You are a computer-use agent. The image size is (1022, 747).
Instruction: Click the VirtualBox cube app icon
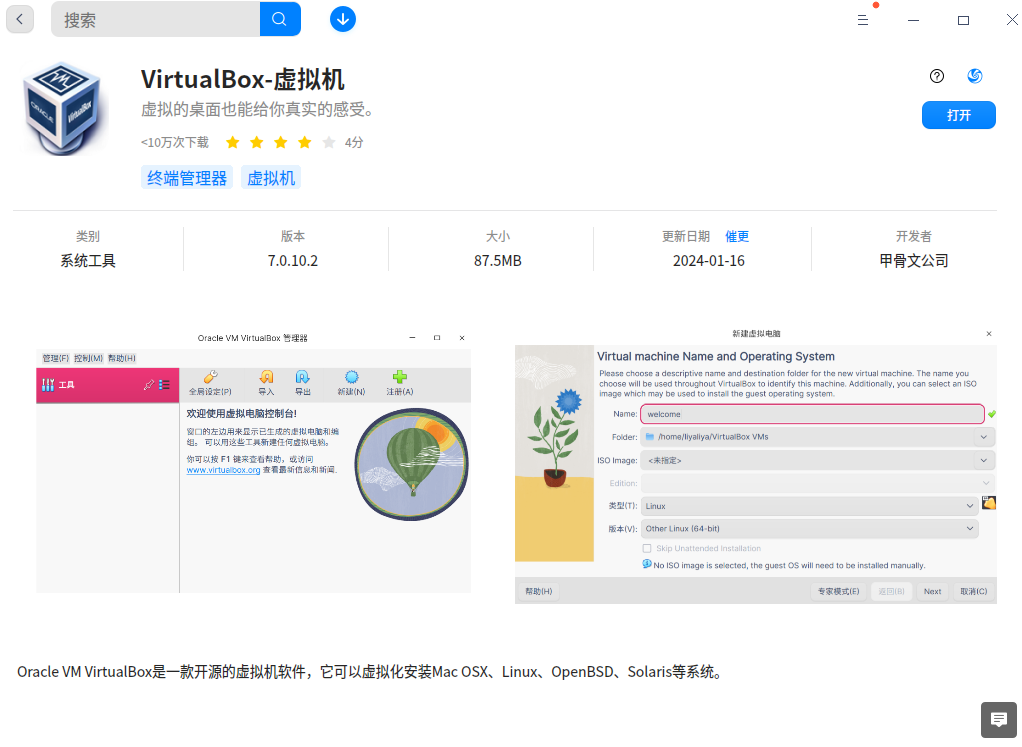pos(63,108)
